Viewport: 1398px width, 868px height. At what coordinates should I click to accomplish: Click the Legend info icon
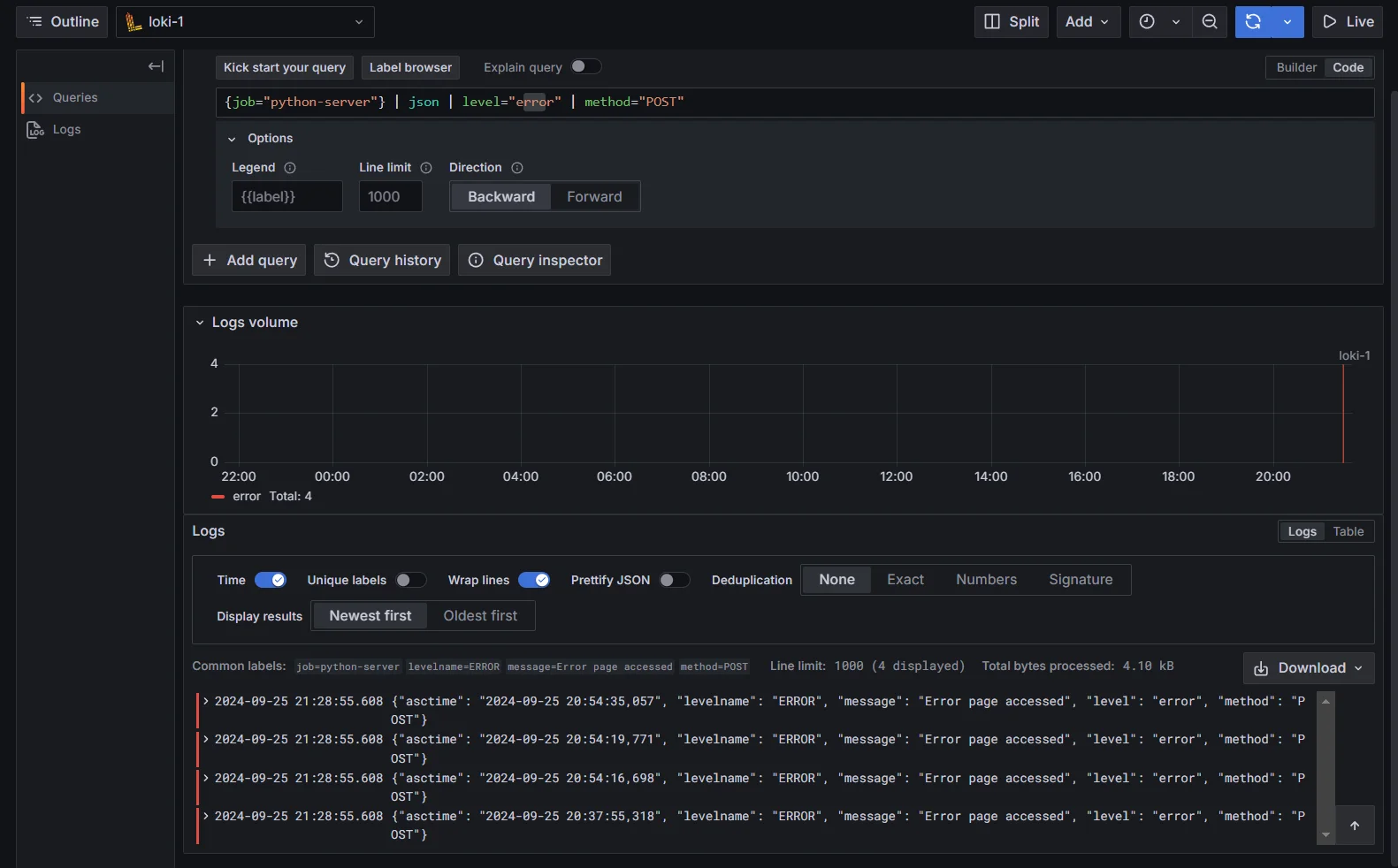tap(290, 168)
